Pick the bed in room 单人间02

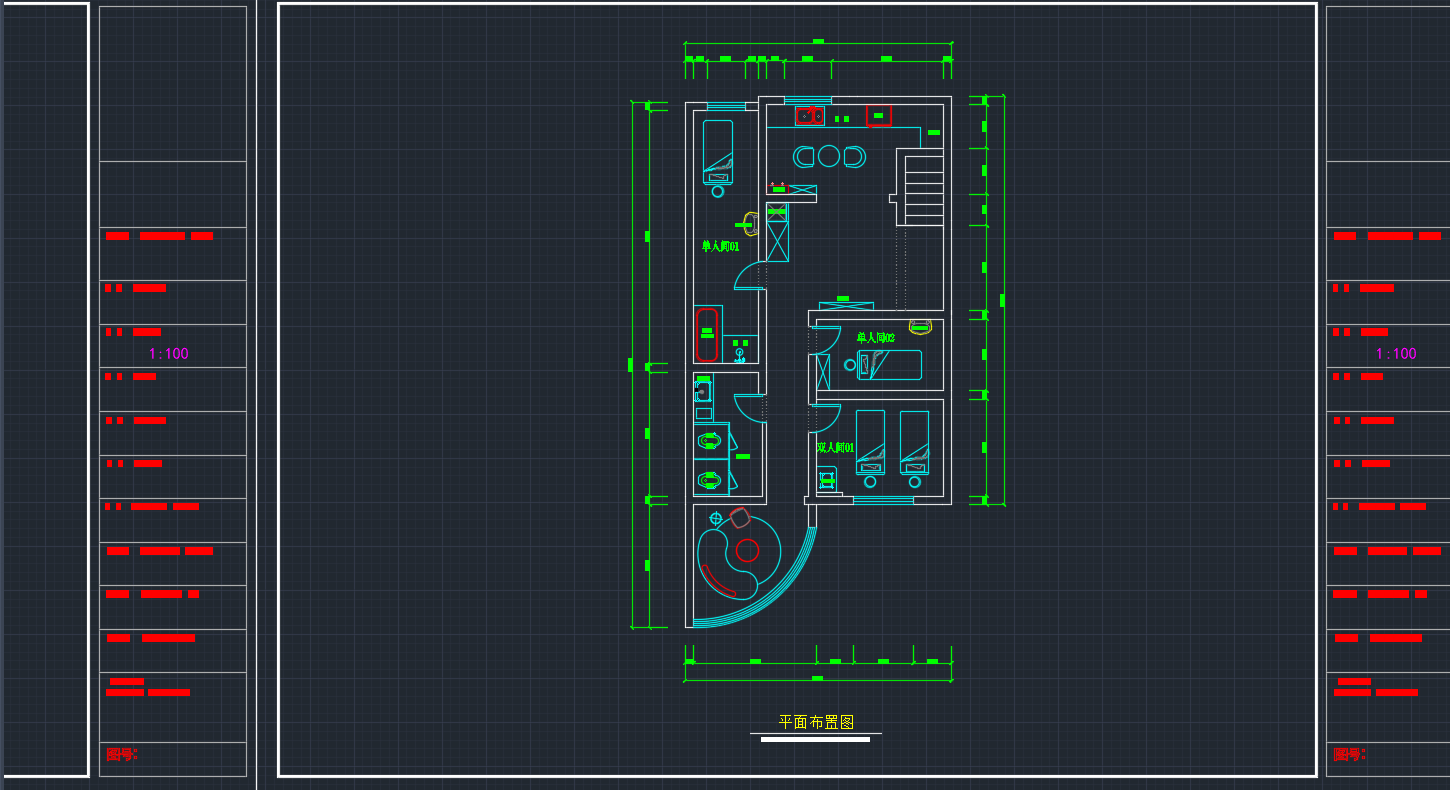888,365
